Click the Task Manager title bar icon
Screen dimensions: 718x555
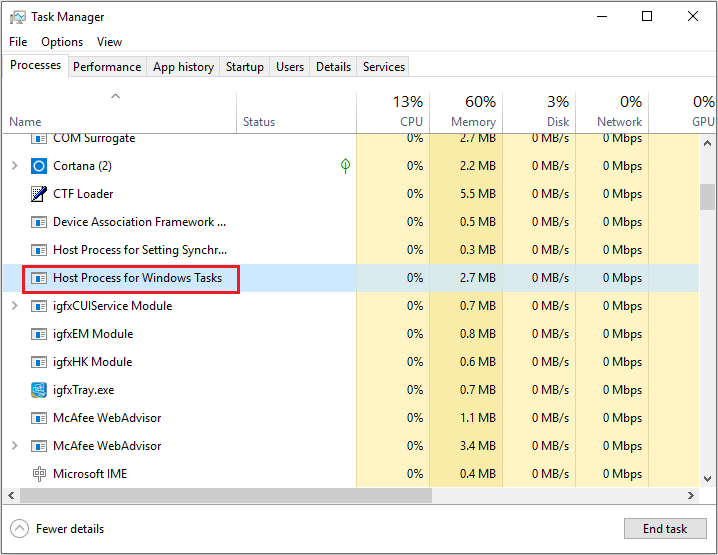pos(15,17)
